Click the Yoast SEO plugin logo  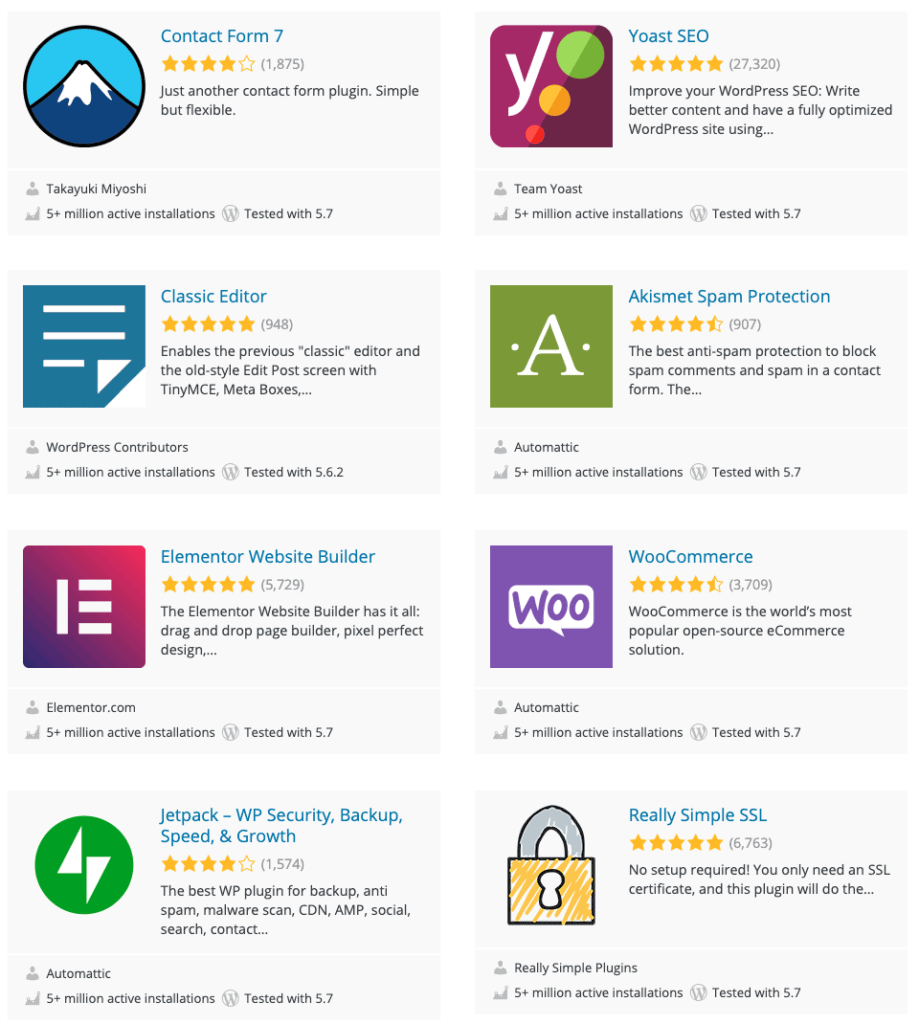coord(551,86)
